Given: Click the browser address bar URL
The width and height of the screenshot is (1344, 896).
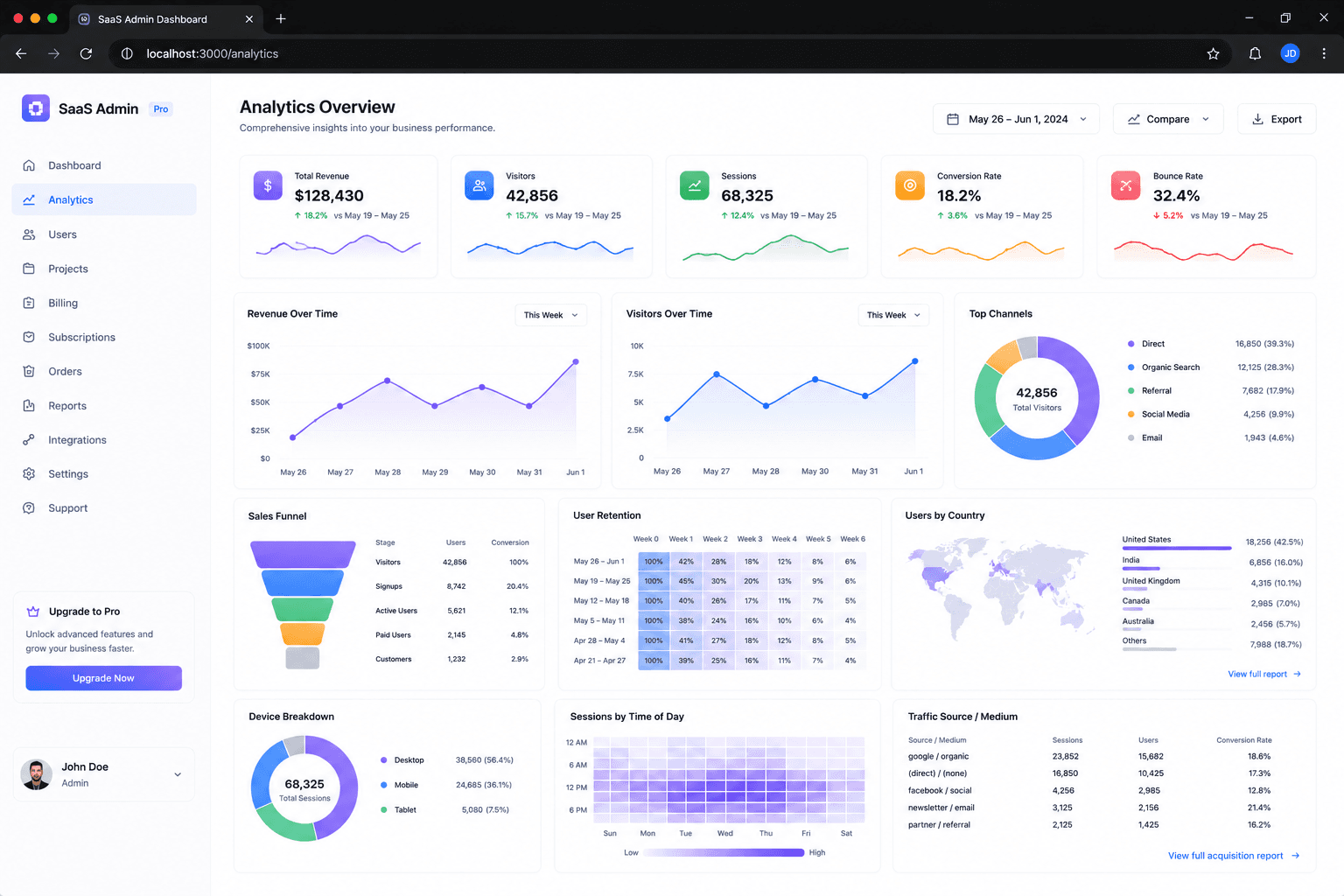Looking at the screenshot, I should (213, 53).
